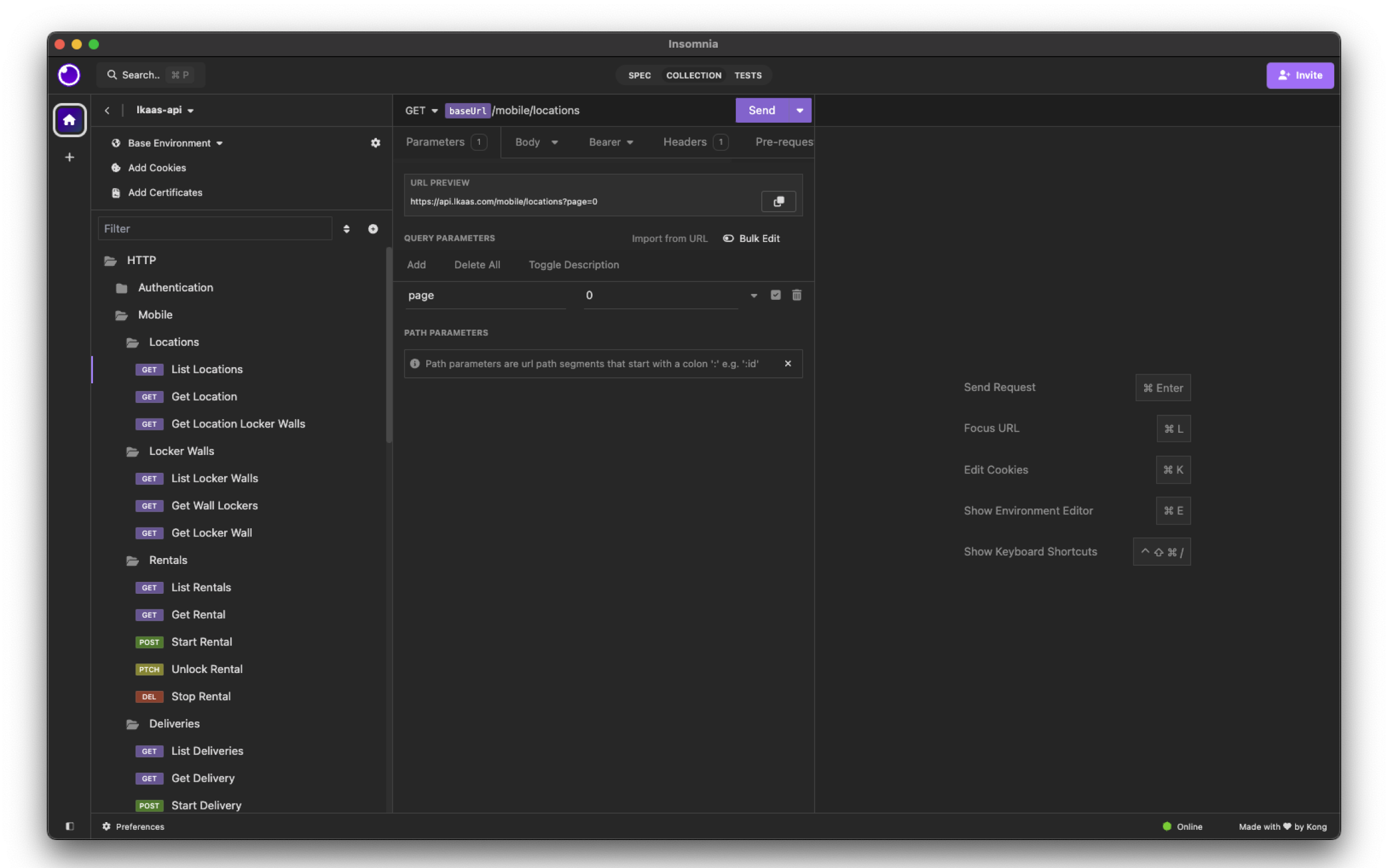
Task: Click the Search box
Action: pos(150,75)
